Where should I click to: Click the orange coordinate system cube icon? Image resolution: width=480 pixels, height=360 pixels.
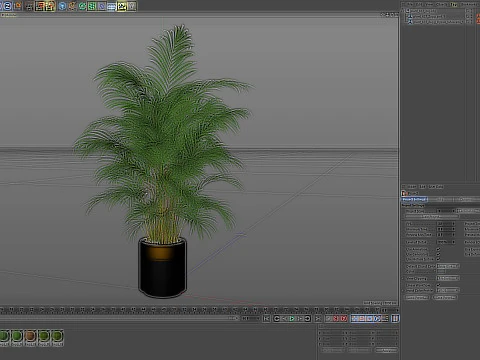pos(17,6)
